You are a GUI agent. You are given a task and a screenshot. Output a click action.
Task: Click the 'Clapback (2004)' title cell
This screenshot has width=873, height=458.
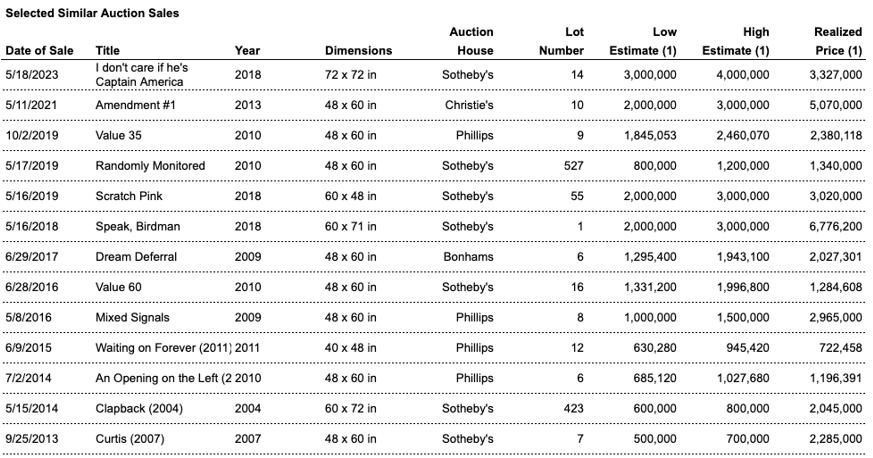(x=138, y=409)
